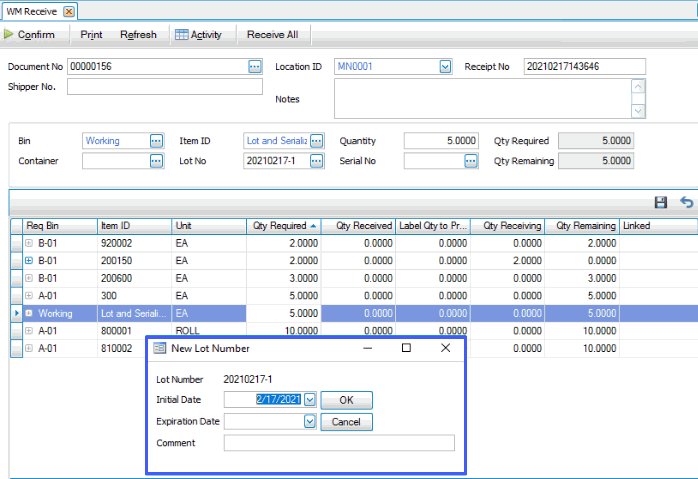Open the Serial No lookup button
The width and height of the screenshot is (698, 479).
(x=471, y=160)
